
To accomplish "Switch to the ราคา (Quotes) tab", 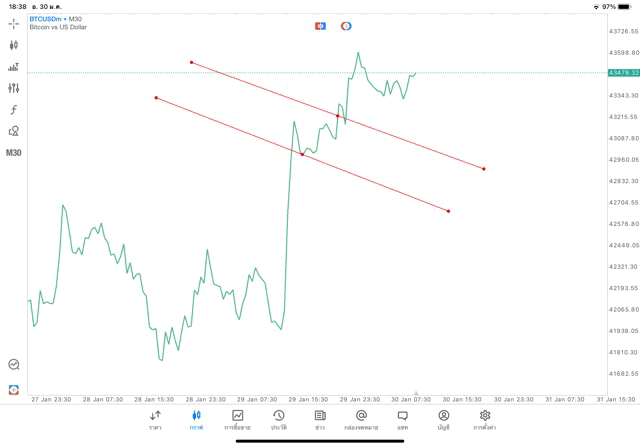I will [155, 419].
